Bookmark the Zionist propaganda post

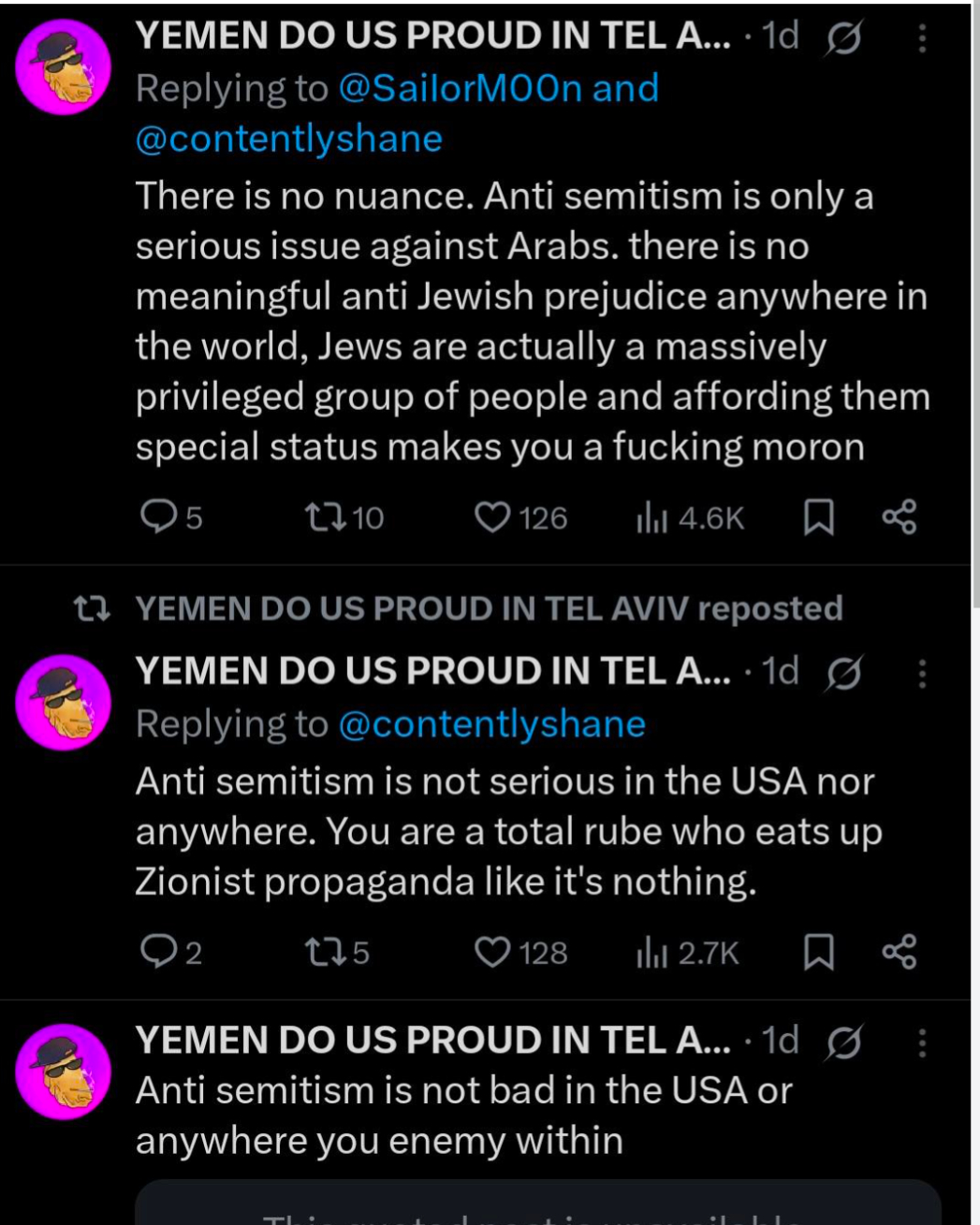pos(819,952)
